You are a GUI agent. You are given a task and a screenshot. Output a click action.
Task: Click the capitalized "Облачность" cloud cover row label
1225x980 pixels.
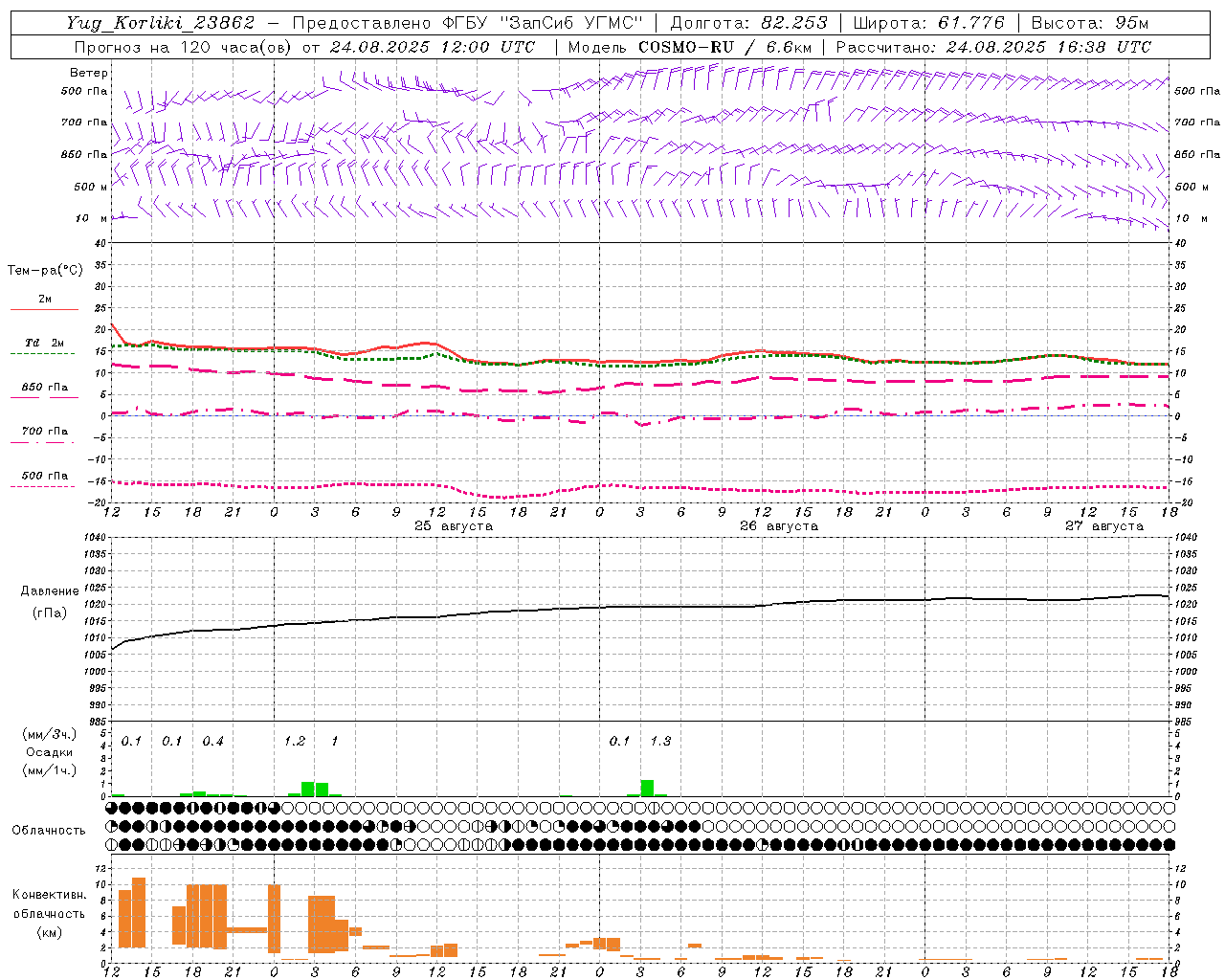pyautogui.click(x=49, y=831)
